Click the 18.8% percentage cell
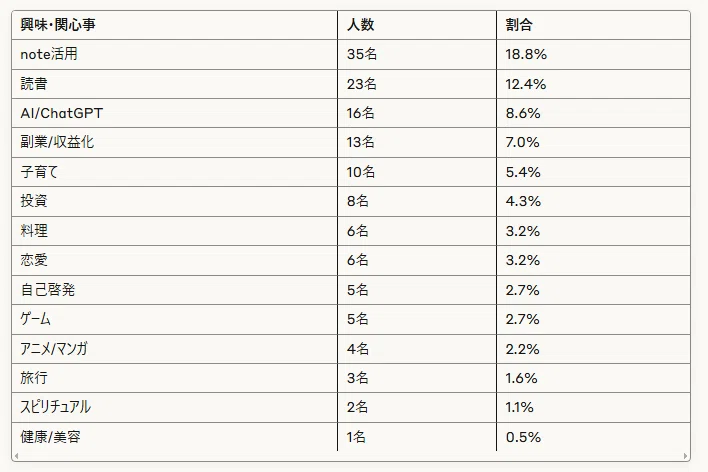 click(x=593, y=54)
